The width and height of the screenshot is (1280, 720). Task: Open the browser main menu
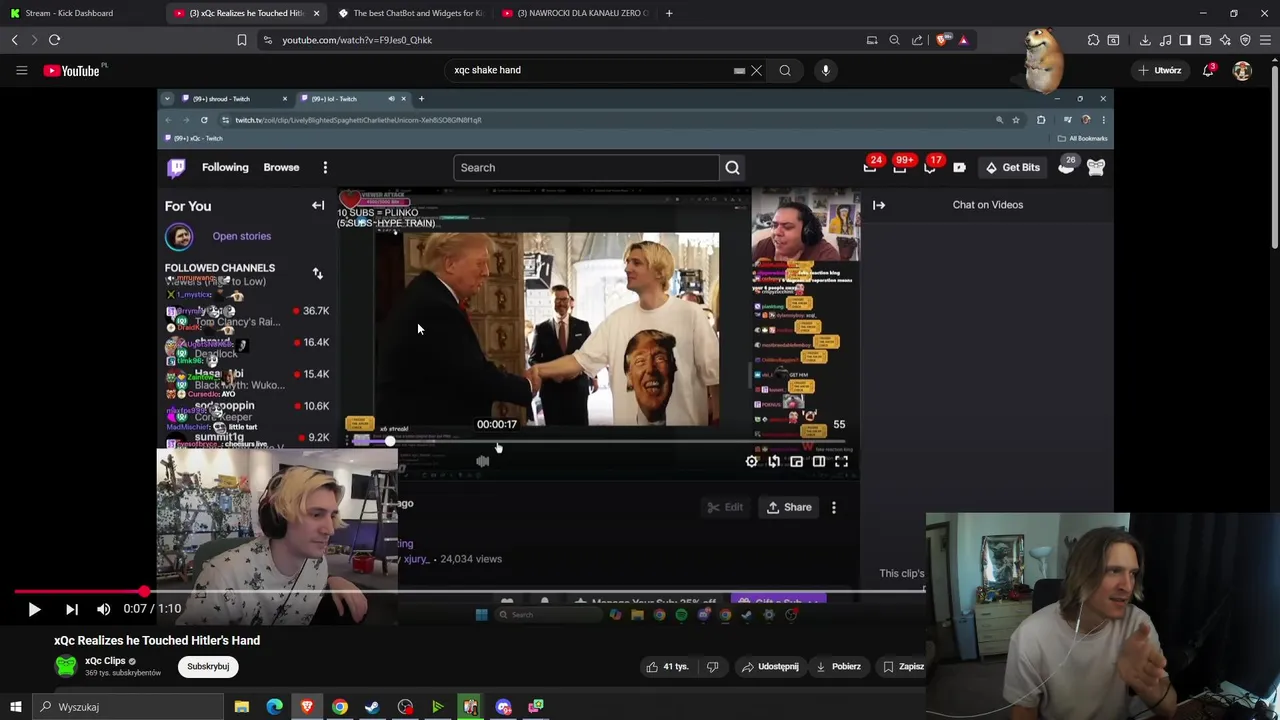1266,40
